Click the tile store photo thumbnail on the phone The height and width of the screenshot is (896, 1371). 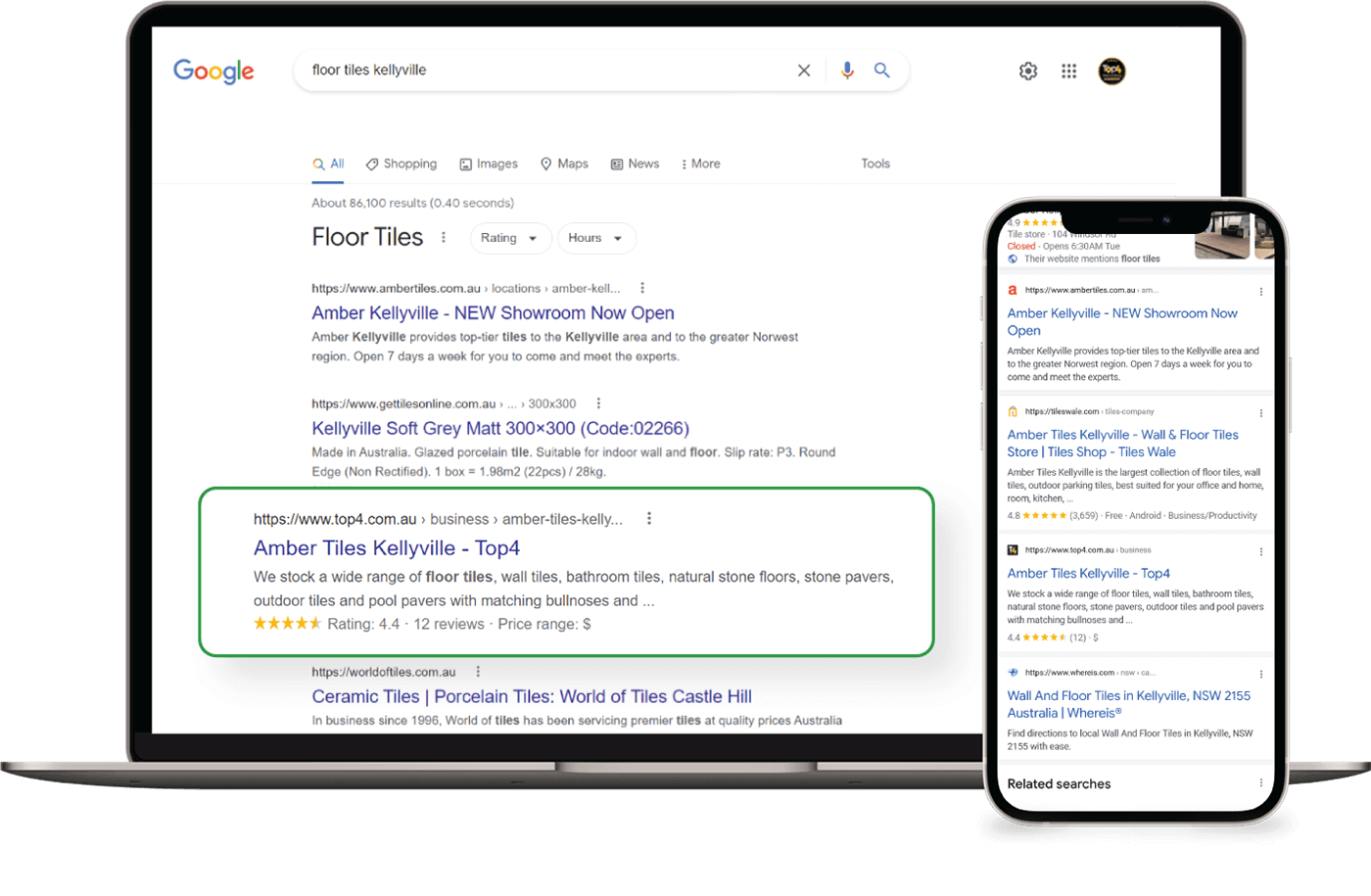click(1222, 235)
